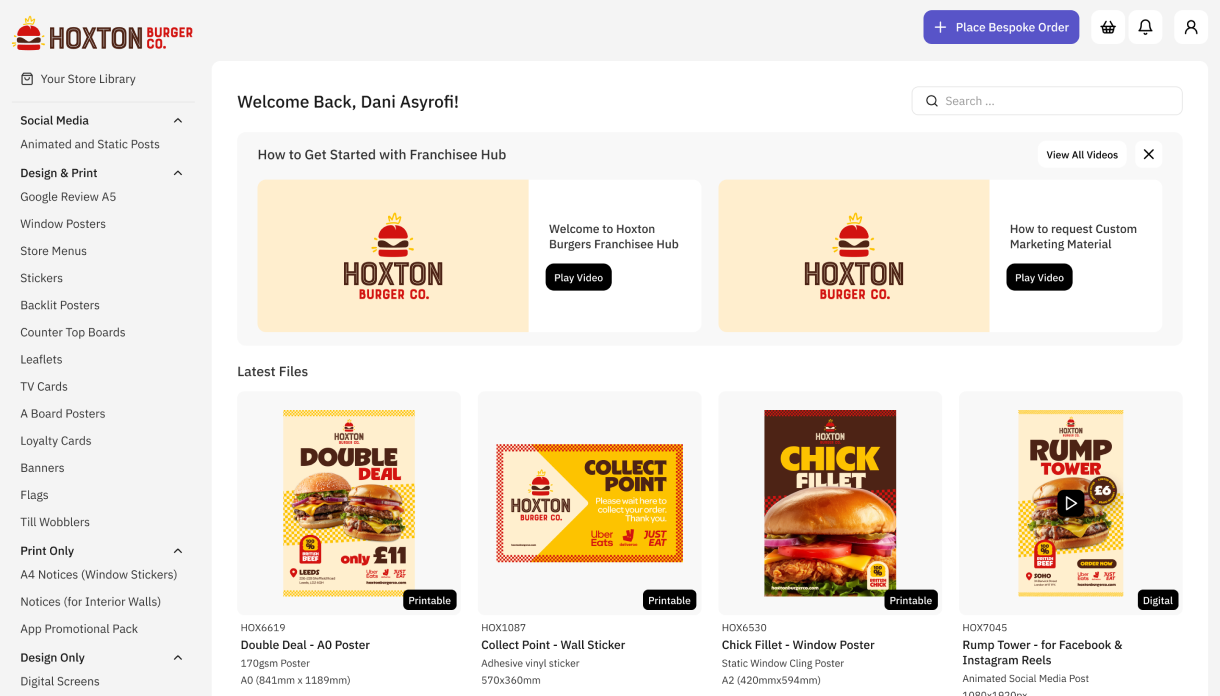
Task: Open A Board Posters category
Action: [63, 413]
